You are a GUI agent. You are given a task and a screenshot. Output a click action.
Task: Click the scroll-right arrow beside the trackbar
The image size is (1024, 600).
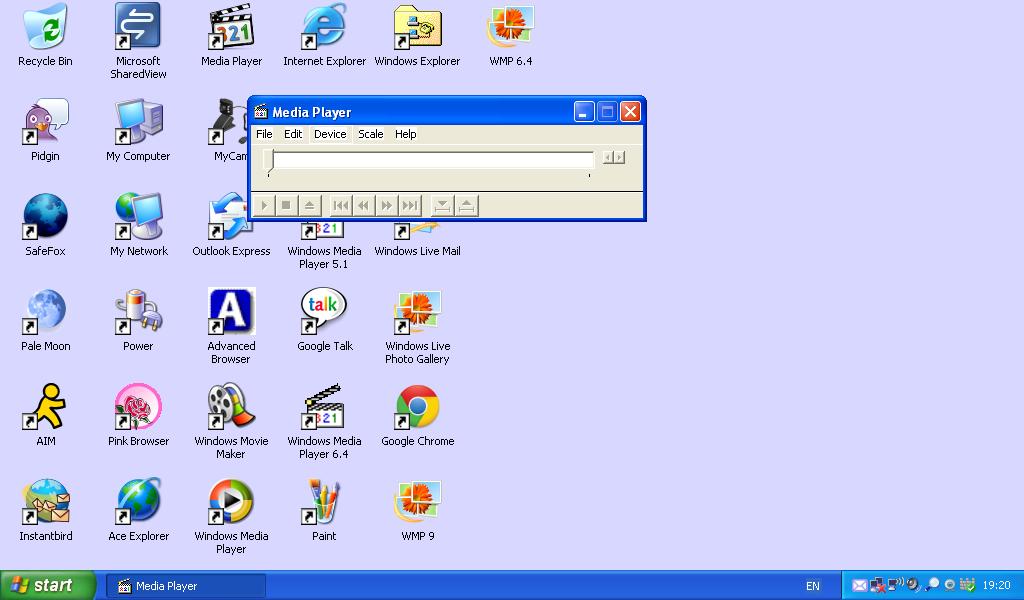[619, 157]
